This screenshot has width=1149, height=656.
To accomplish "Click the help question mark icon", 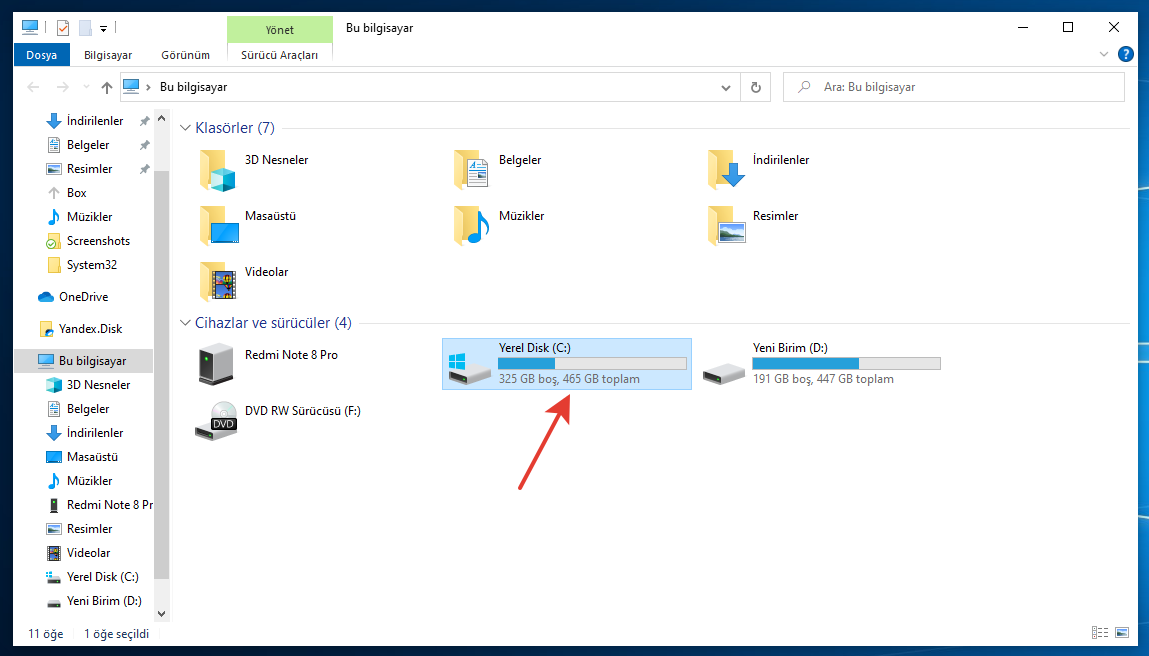I will click(1125, 55).
